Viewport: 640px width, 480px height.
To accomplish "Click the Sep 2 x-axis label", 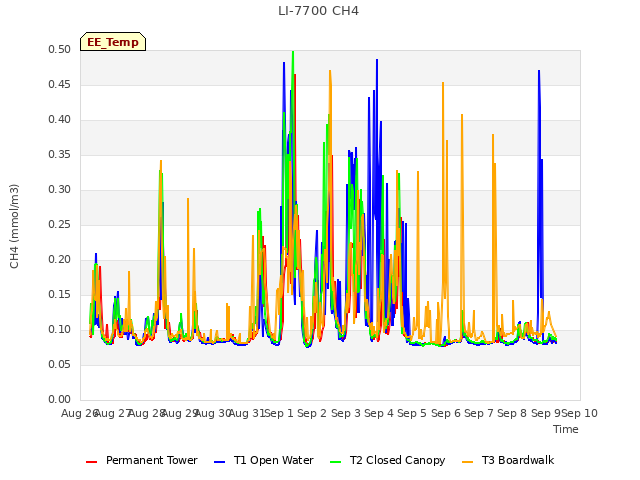I will [312, 413].
